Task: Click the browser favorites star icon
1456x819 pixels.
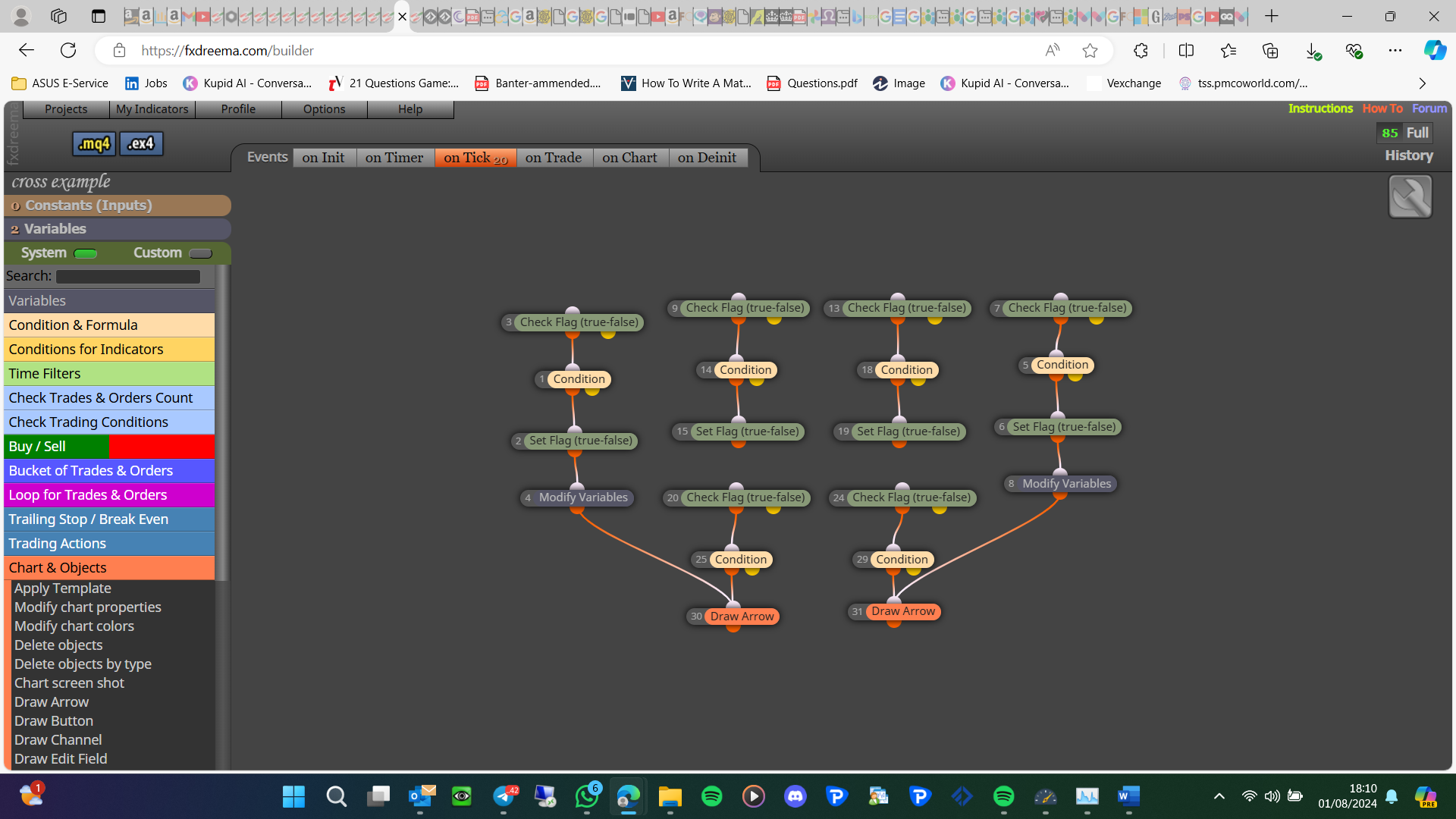Action: point(1090,51)
